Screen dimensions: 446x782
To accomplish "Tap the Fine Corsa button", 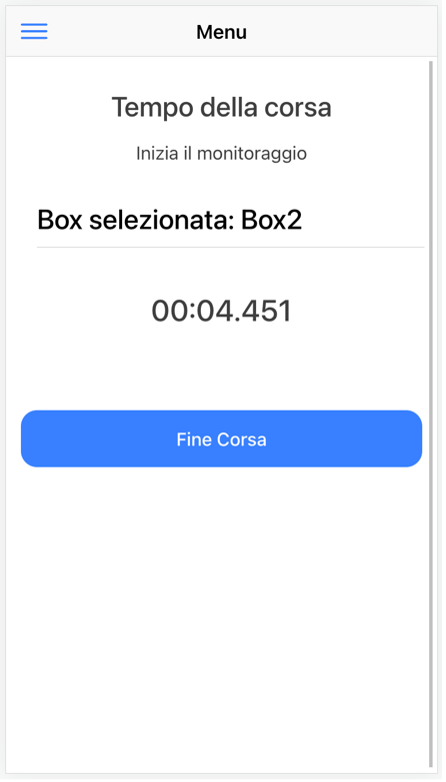I will (x=222, y=439).
